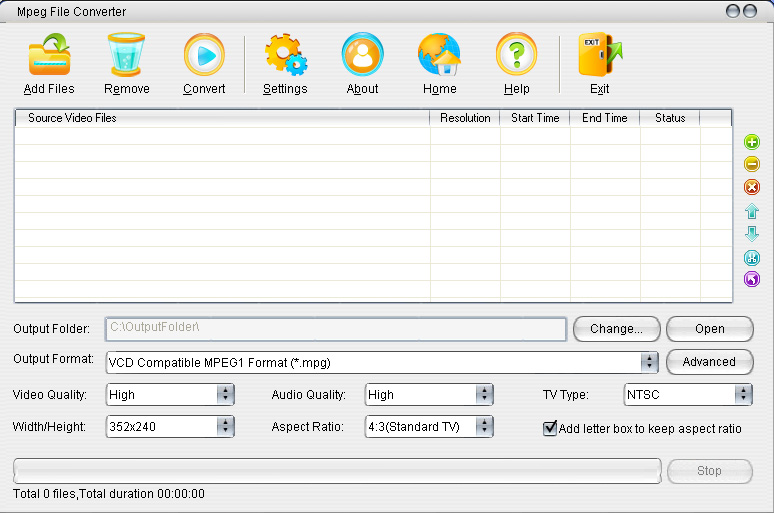This screenshot has width=774, height=513.
Task: Click Source Video Files column header
Action: (222, 118)
